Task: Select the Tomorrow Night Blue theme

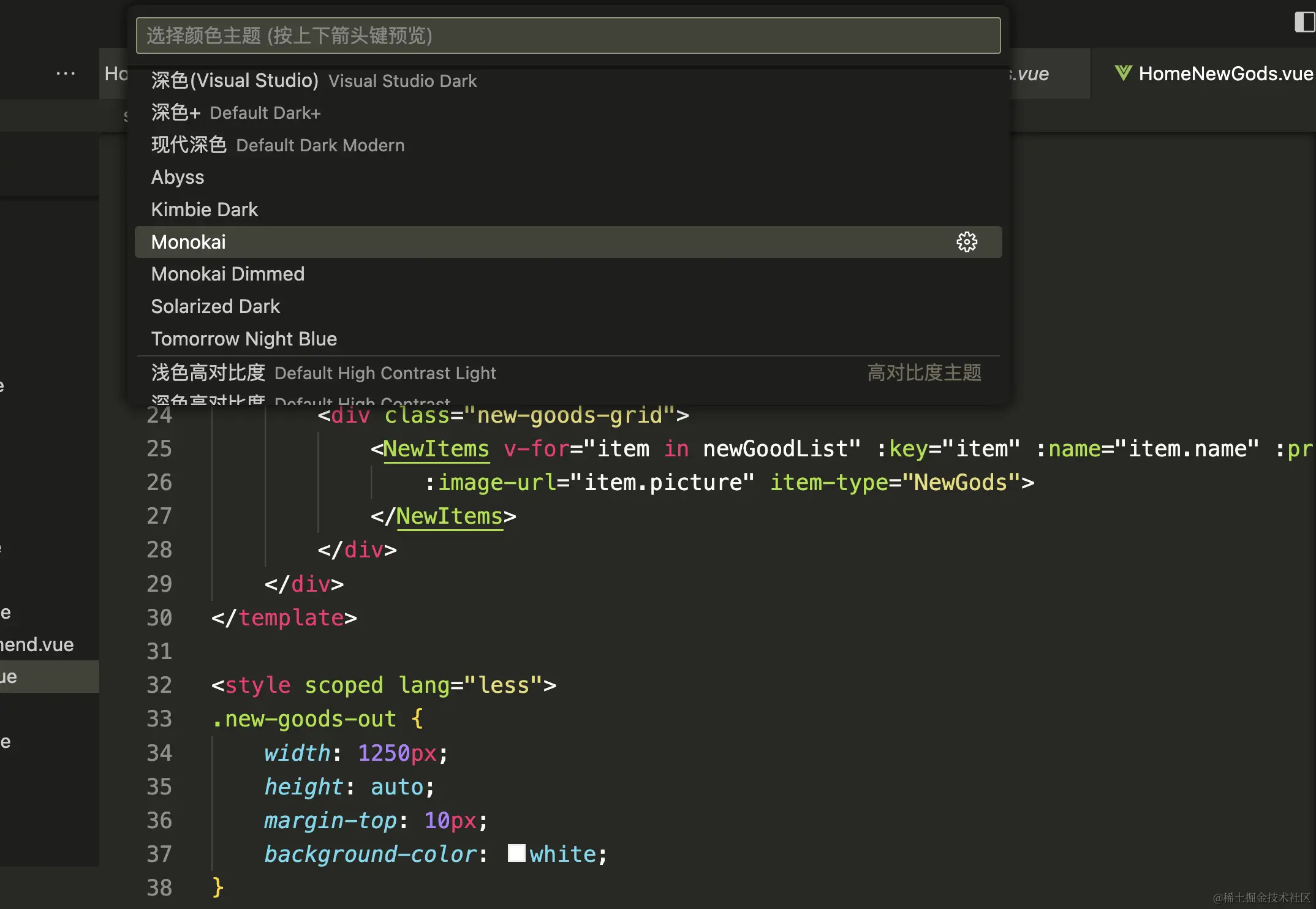Action: [x=244, y=339]
